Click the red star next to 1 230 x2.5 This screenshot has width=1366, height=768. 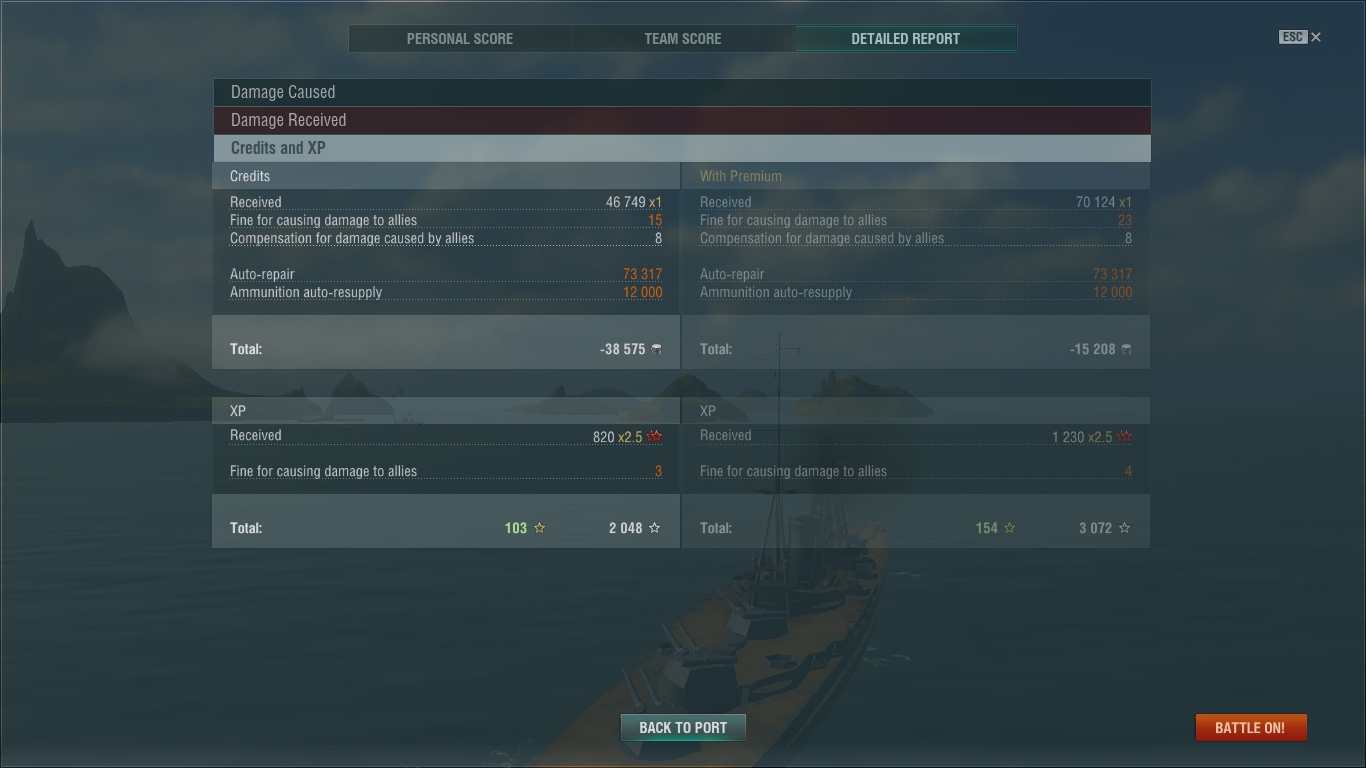point(1125,437)
